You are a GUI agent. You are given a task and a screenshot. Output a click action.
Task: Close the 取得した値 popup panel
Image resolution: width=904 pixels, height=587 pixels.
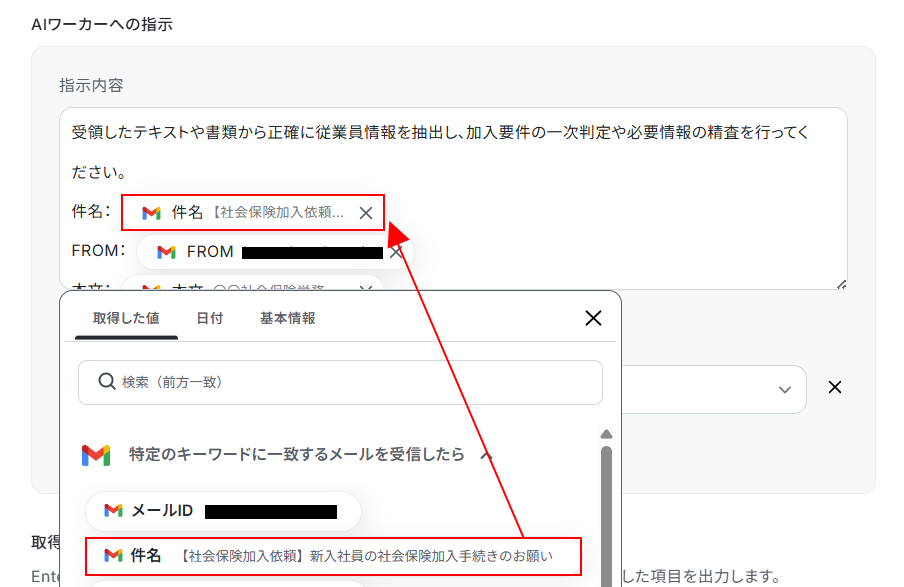click(593, 318)
